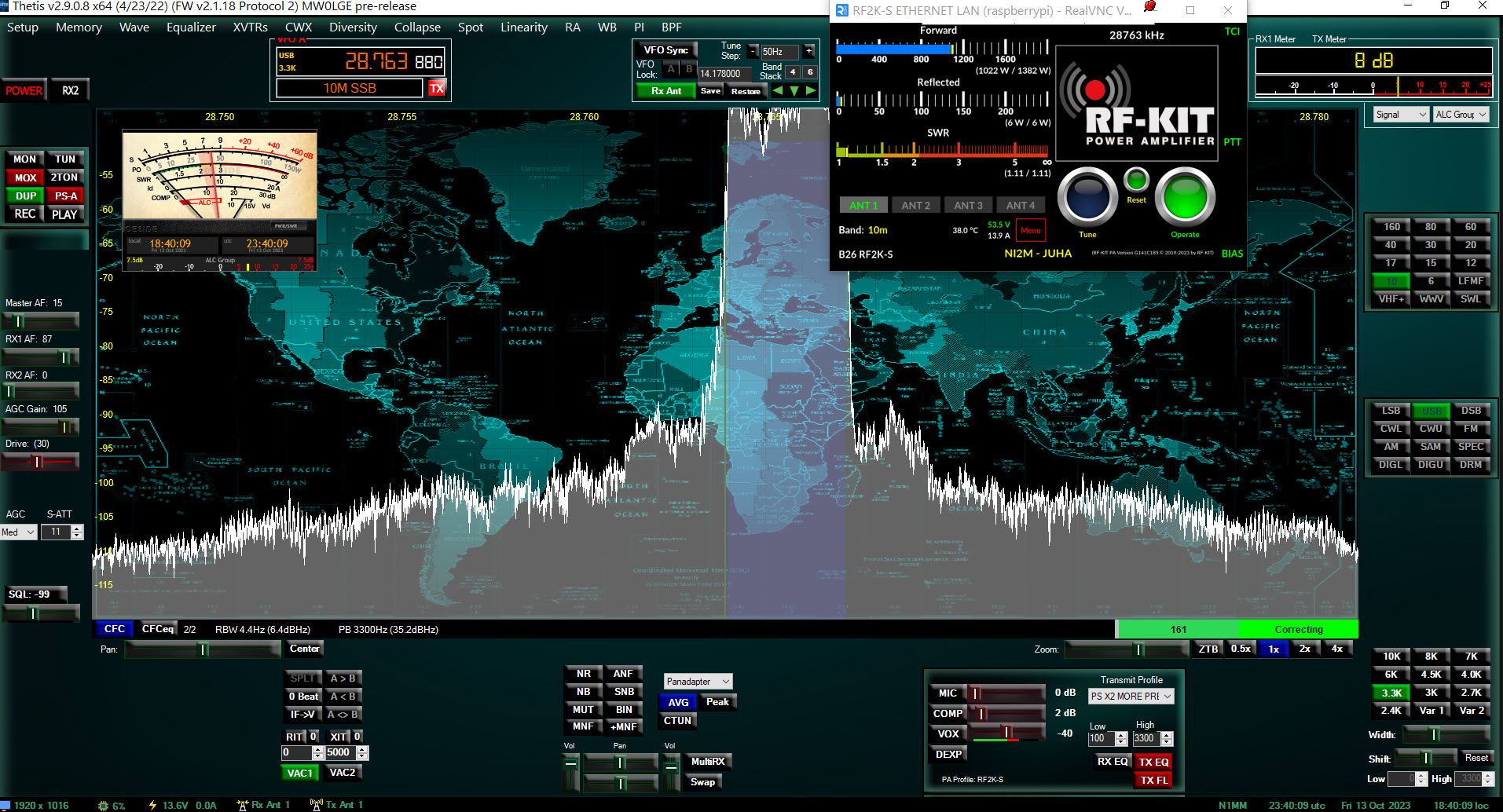
Task: Click the red TX indicator beside 10M SSB
Action: (x=436, y=88)
